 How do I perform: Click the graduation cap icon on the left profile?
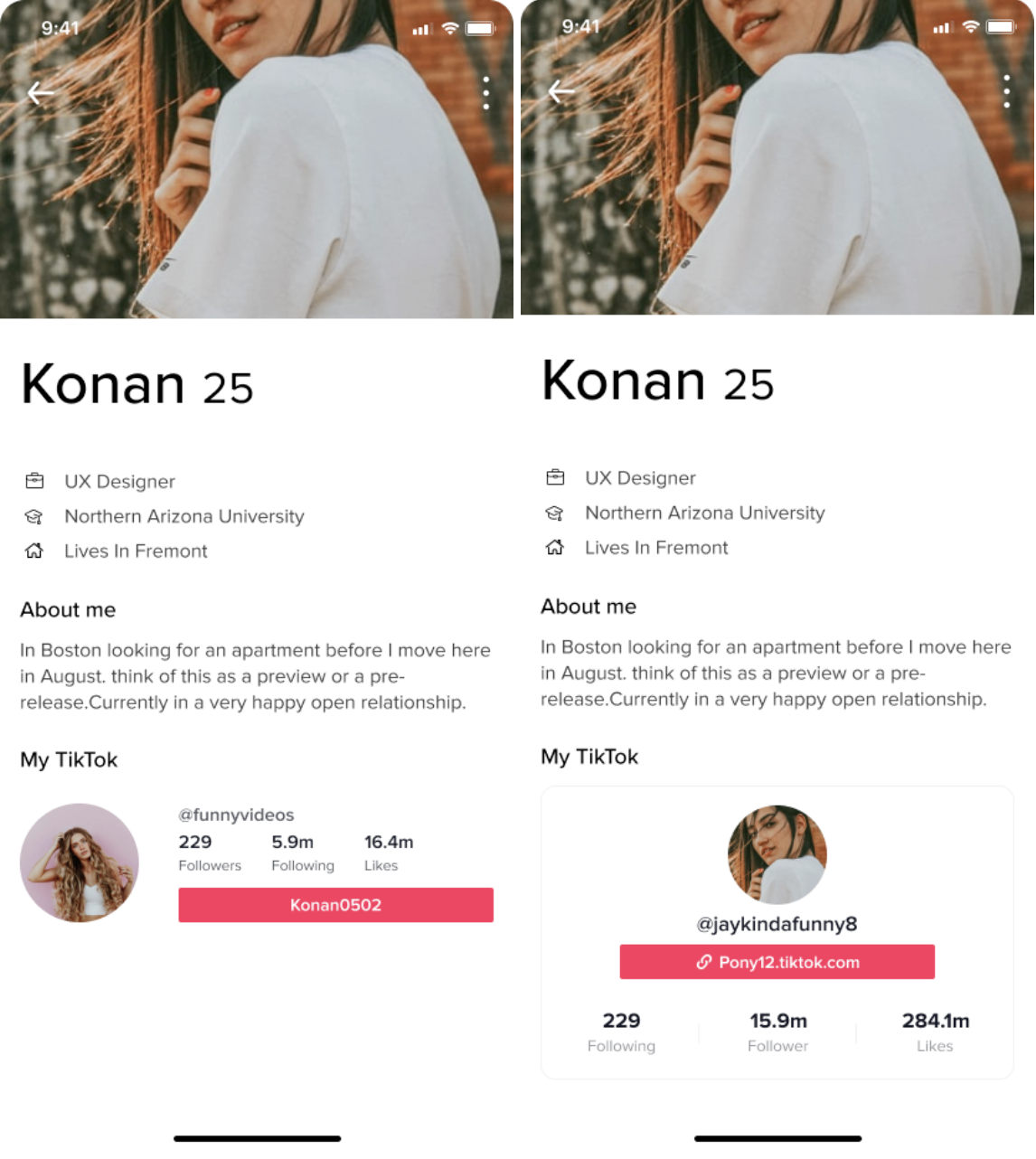(34, 516)
